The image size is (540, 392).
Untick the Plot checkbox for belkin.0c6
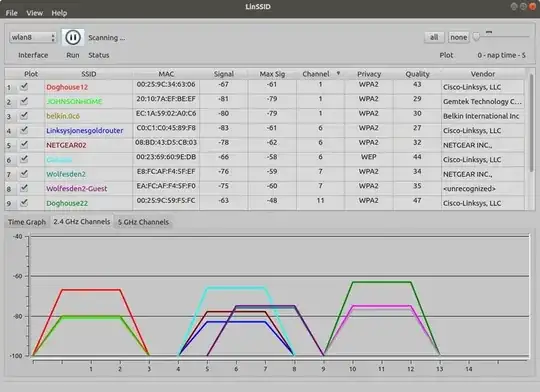[x=24, y=116]
